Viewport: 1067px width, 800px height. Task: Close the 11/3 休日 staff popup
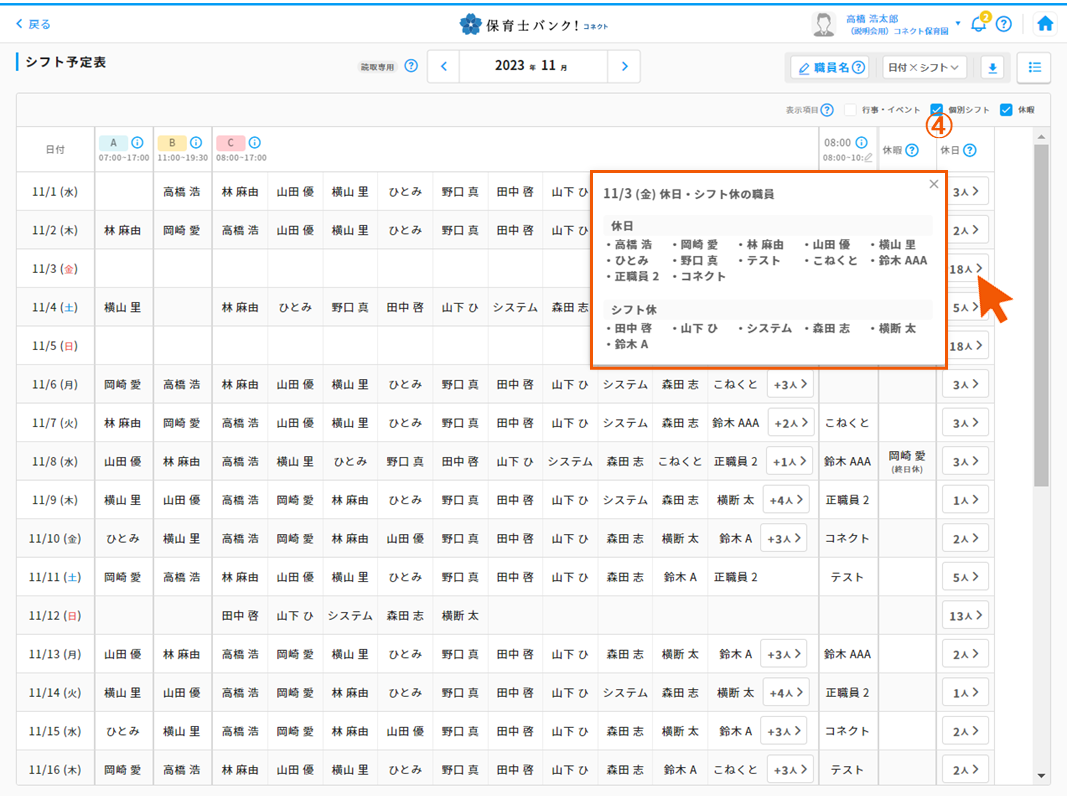(934, 184)
